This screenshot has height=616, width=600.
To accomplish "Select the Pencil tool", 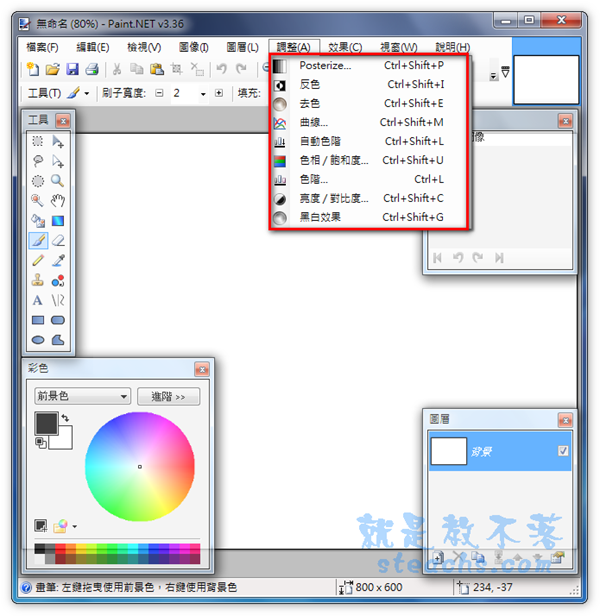I will 38,260.
